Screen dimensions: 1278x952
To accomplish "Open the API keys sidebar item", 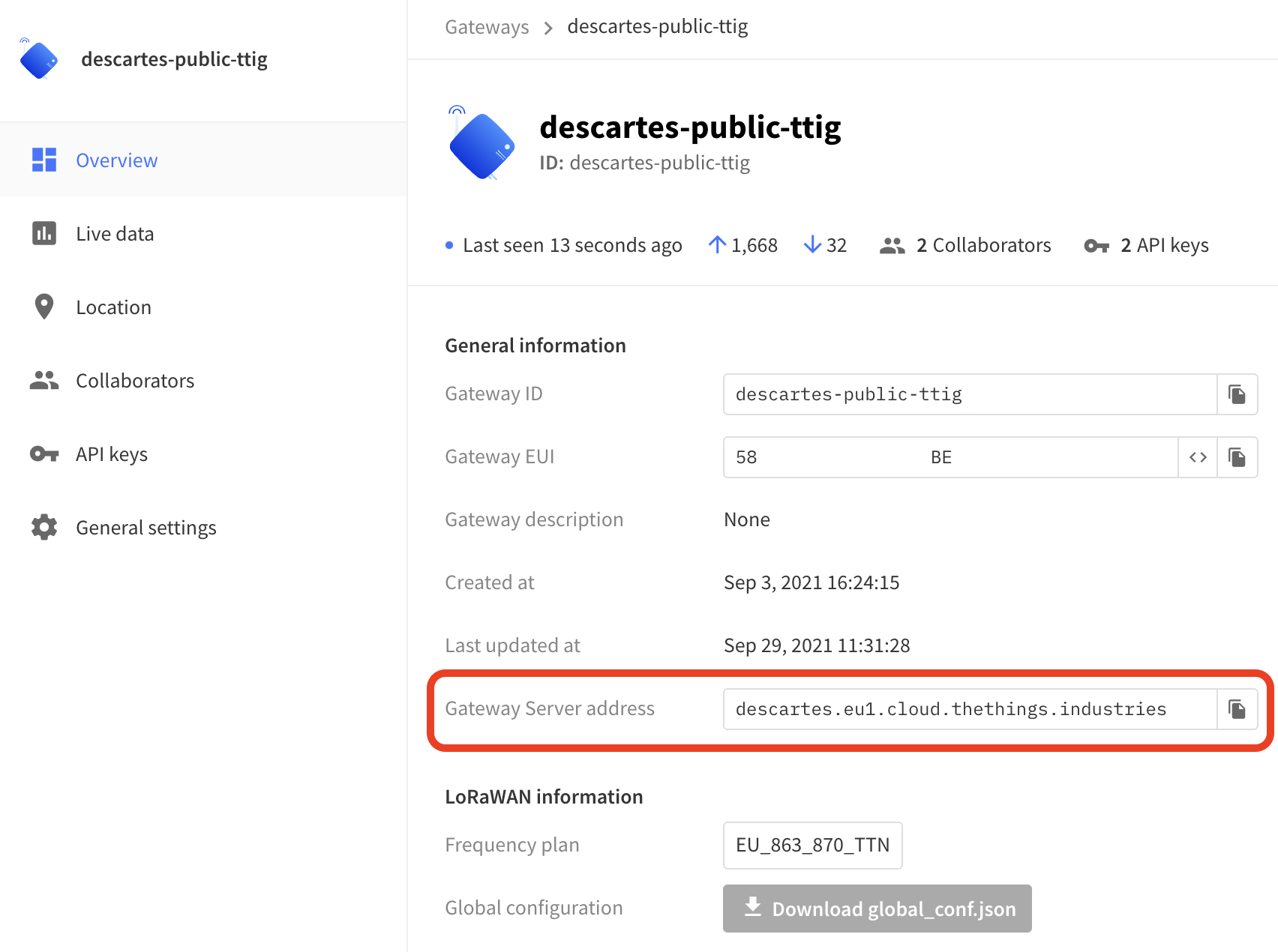I will 203,454.
